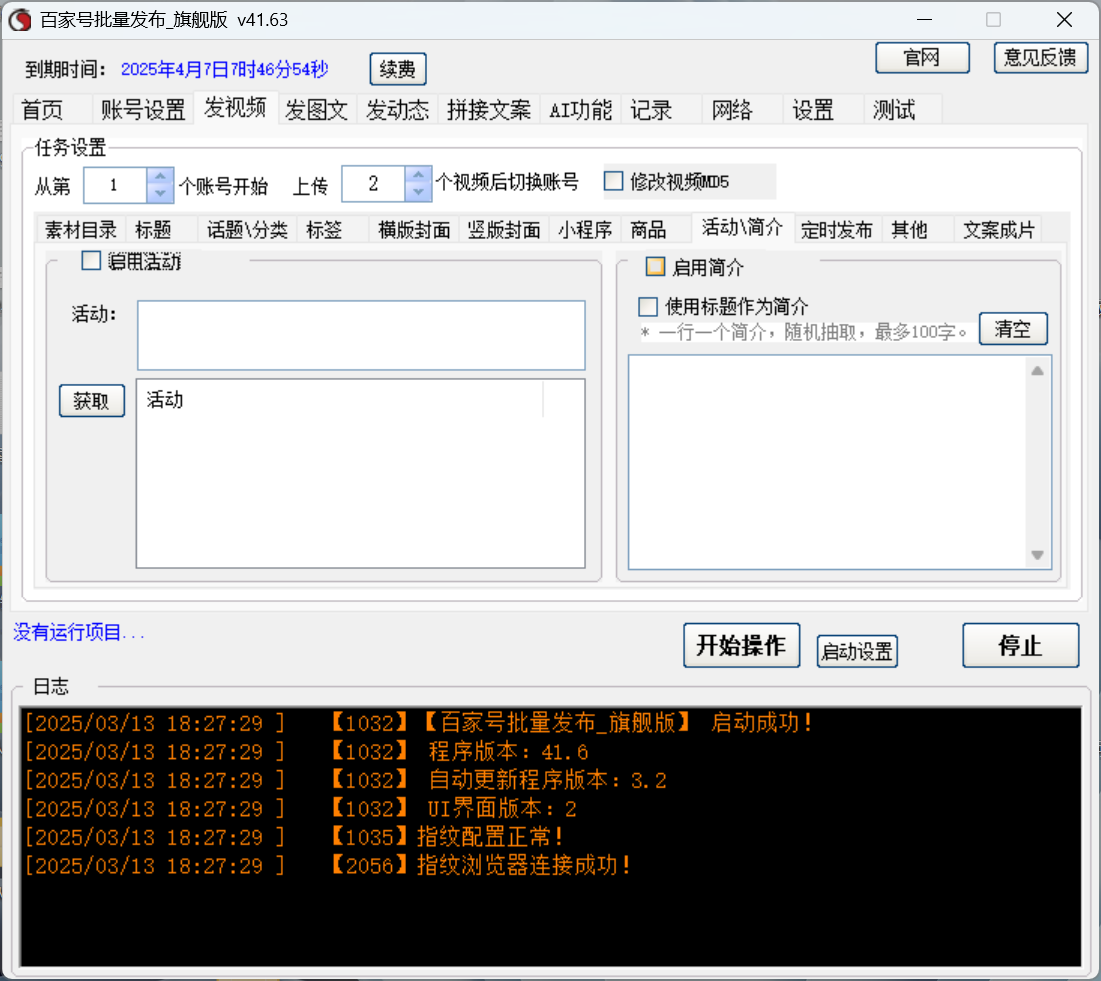
Task: Open the 素材目录 sub-tab
Action: [x=81, y=230]
